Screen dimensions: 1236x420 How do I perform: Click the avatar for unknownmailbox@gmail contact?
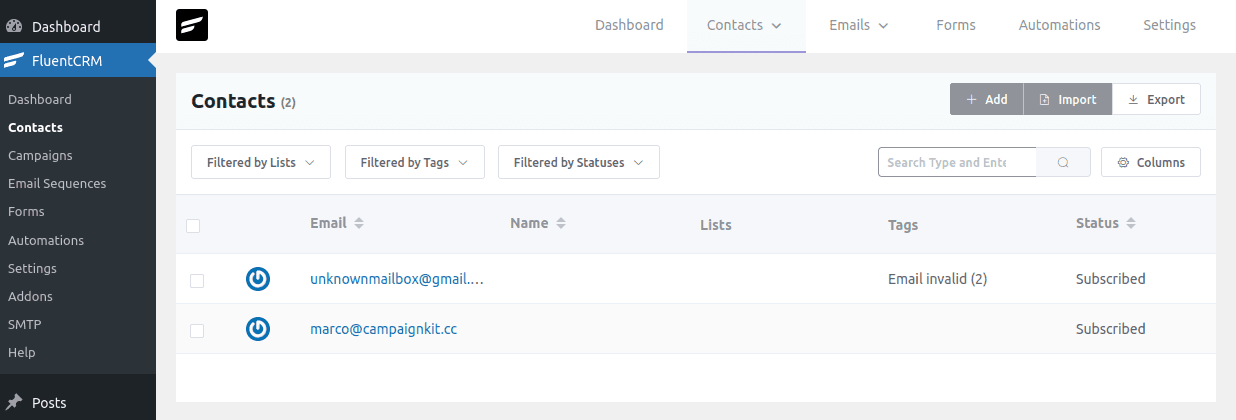258,279
